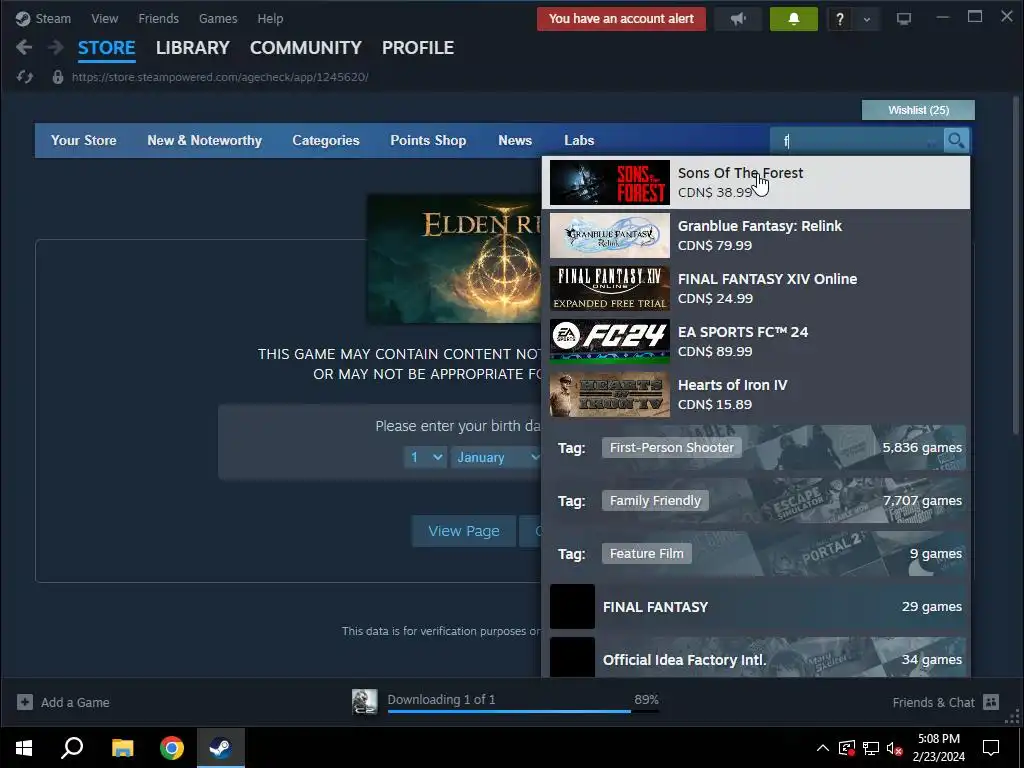Open the View menu
Screen dimensions: 1024x768
[104, 18]
